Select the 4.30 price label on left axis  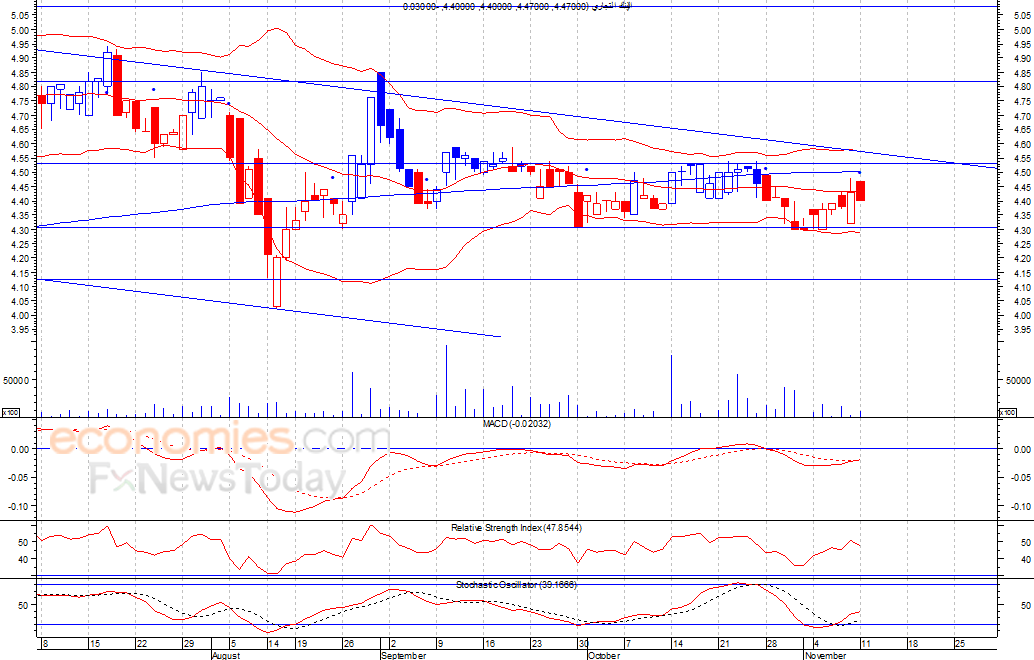click(x=20, y=230)
